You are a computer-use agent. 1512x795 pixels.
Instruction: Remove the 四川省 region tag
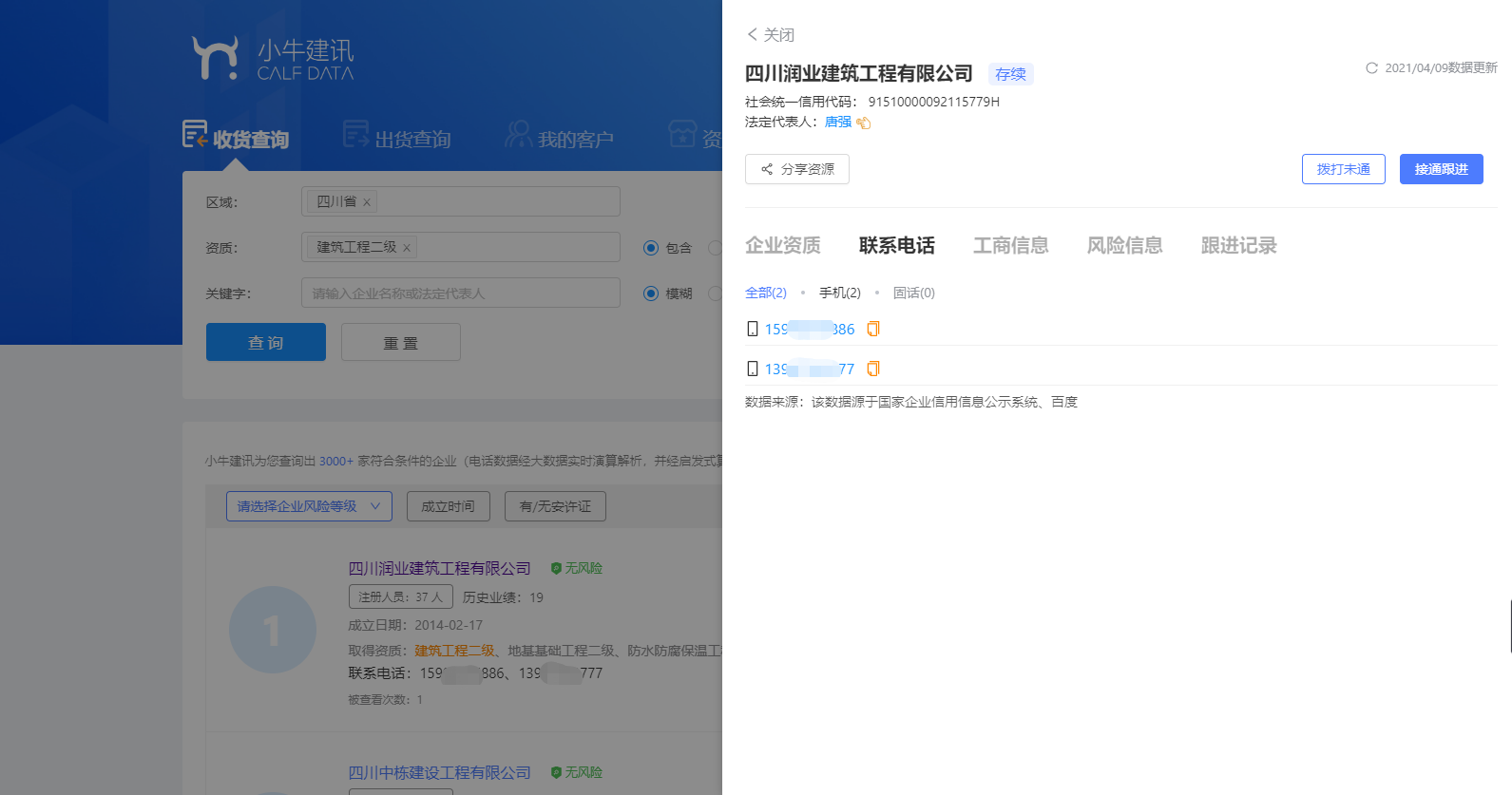(x=367, y=202)
